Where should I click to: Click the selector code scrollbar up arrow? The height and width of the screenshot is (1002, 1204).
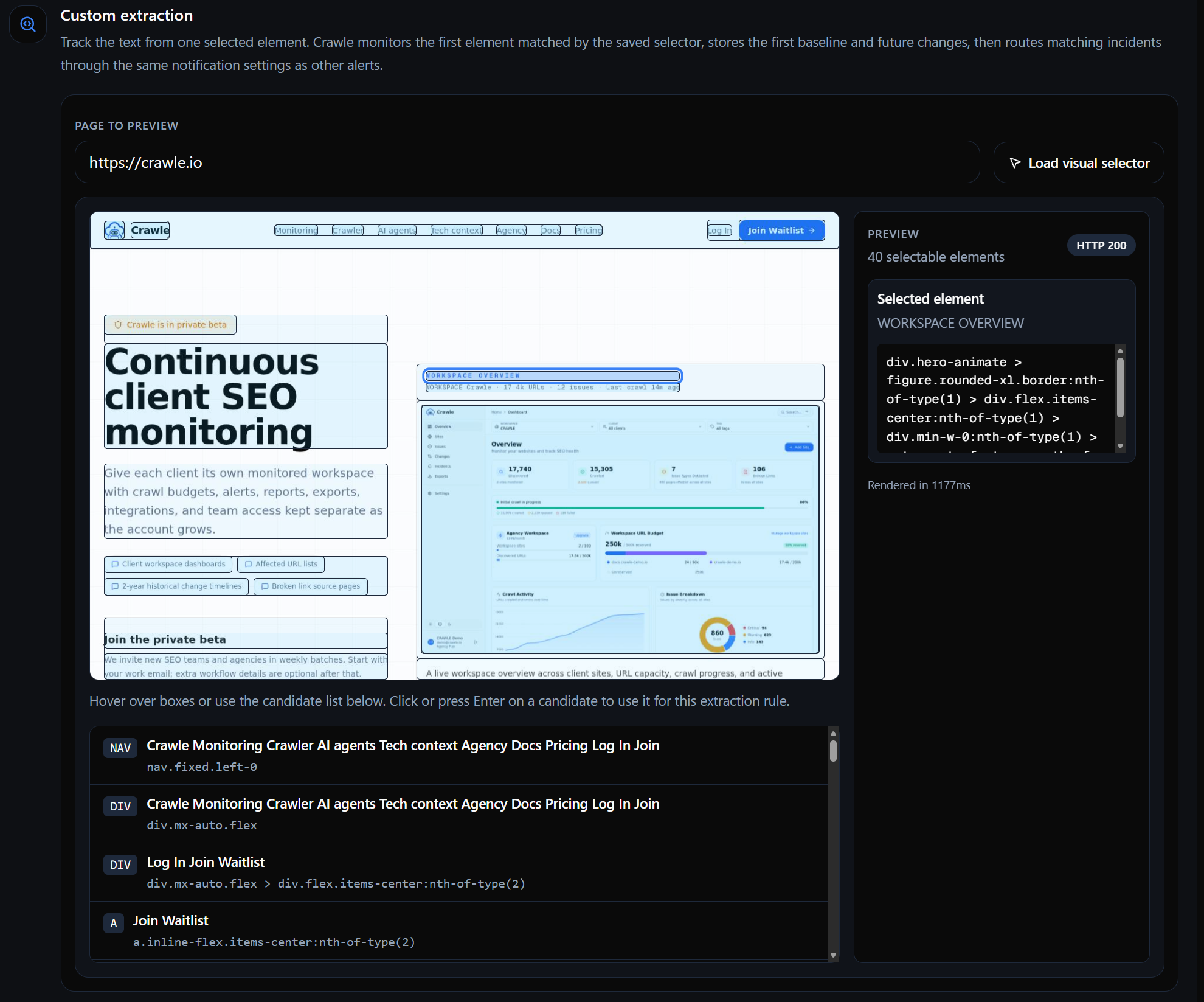1120,350
